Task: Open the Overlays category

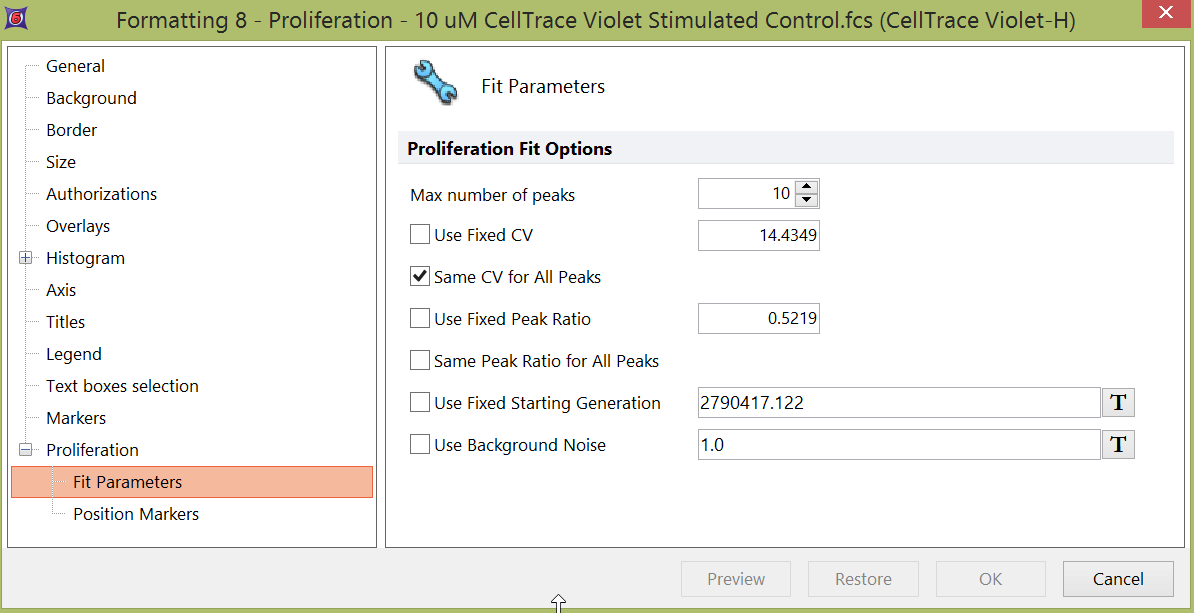Action: [x=78, y=226]
